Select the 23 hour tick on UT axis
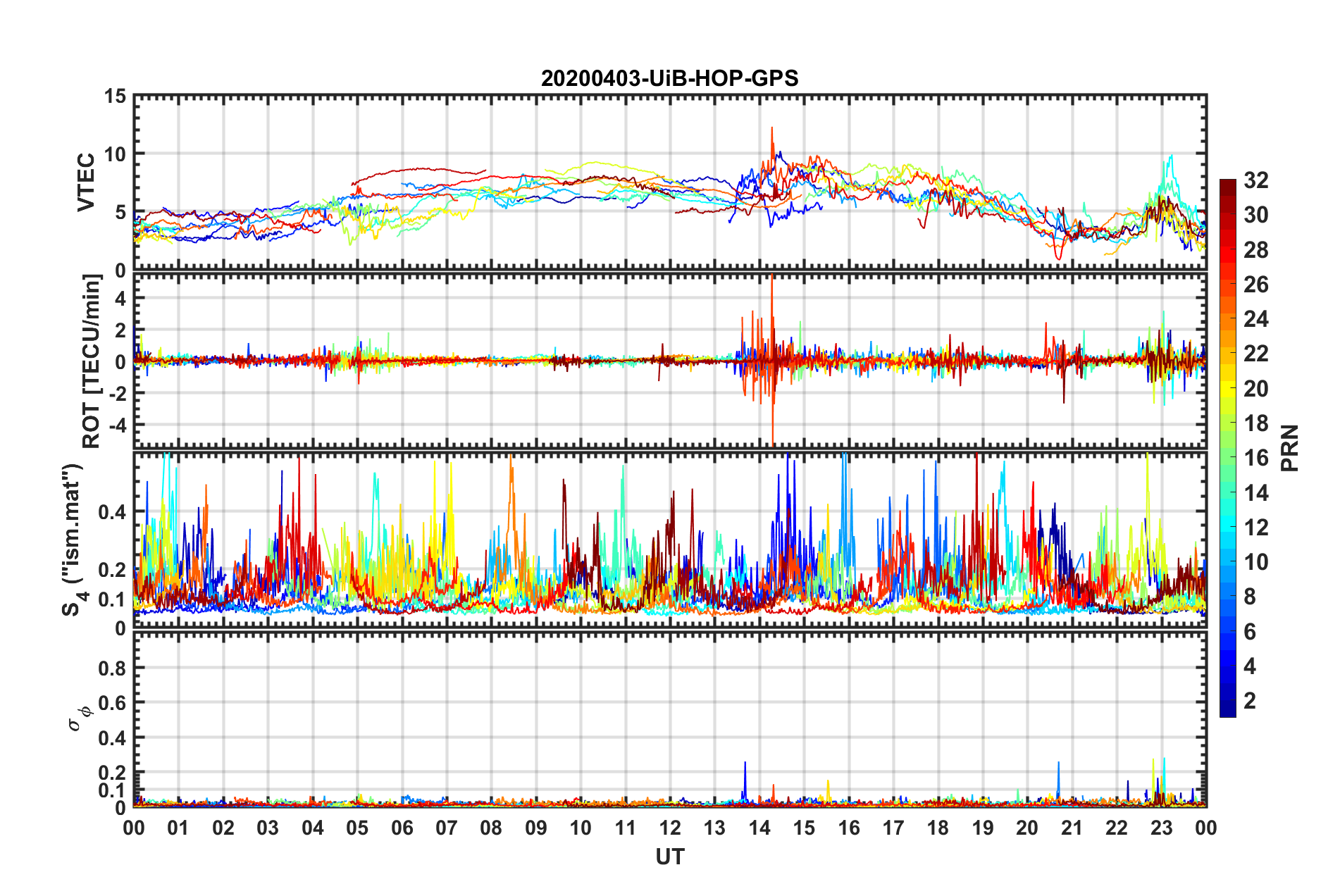This screenshot has height=896, width=1340. 1161,828
